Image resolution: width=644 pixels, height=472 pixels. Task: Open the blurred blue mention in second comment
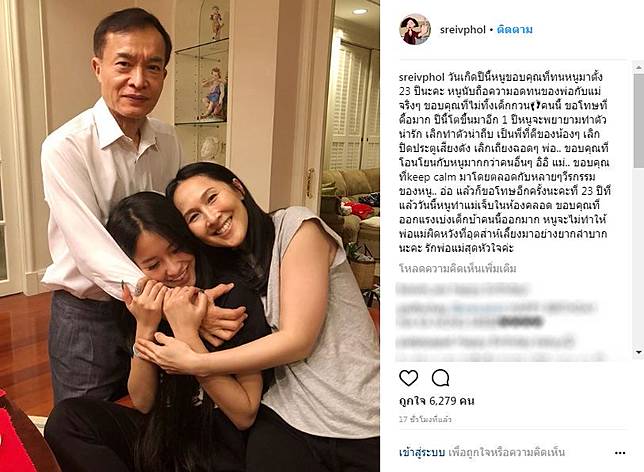pos(478,307)
